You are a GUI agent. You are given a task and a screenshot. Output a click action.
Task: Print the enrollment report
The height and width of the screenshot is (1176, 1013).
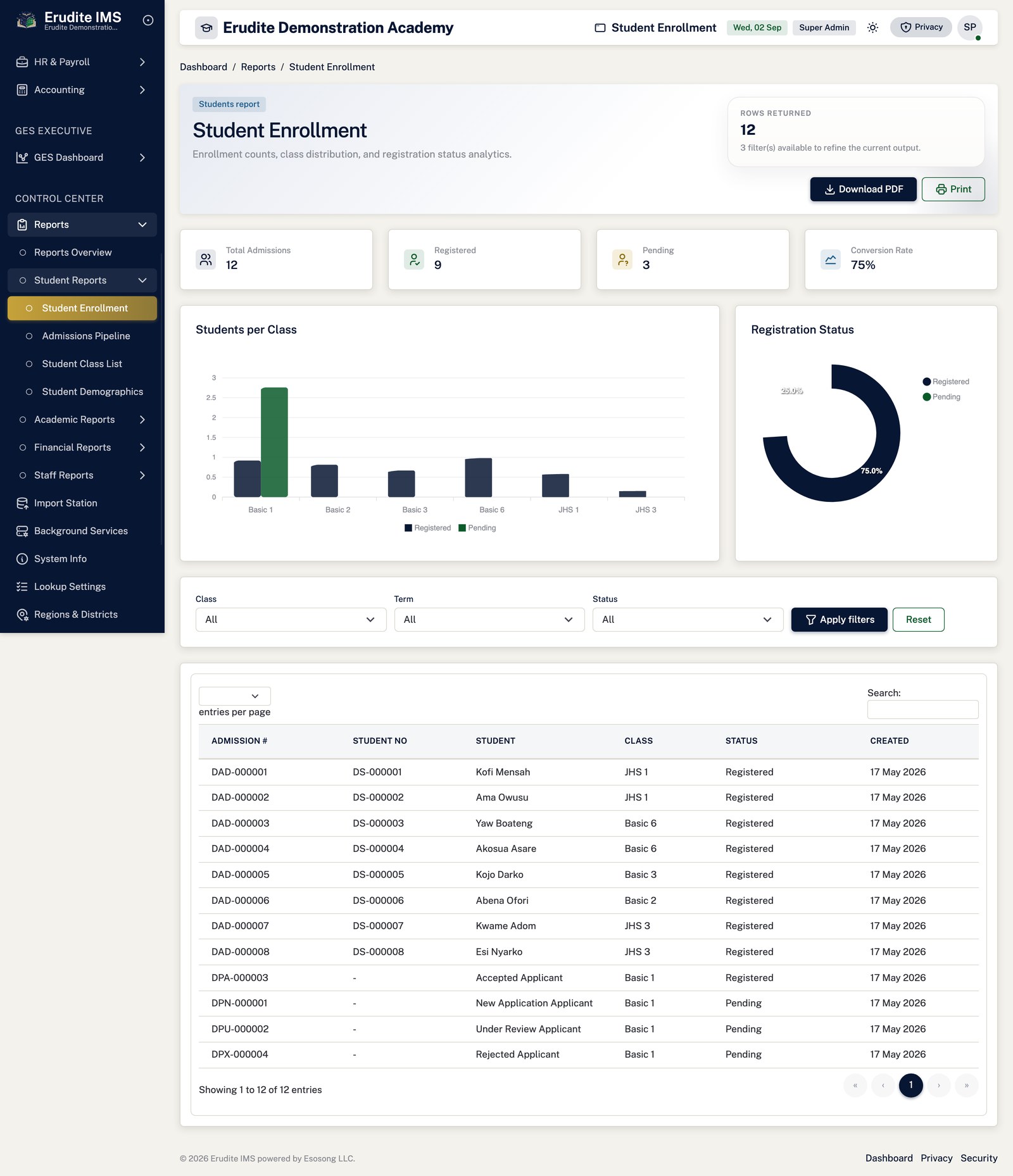(953, 189)
